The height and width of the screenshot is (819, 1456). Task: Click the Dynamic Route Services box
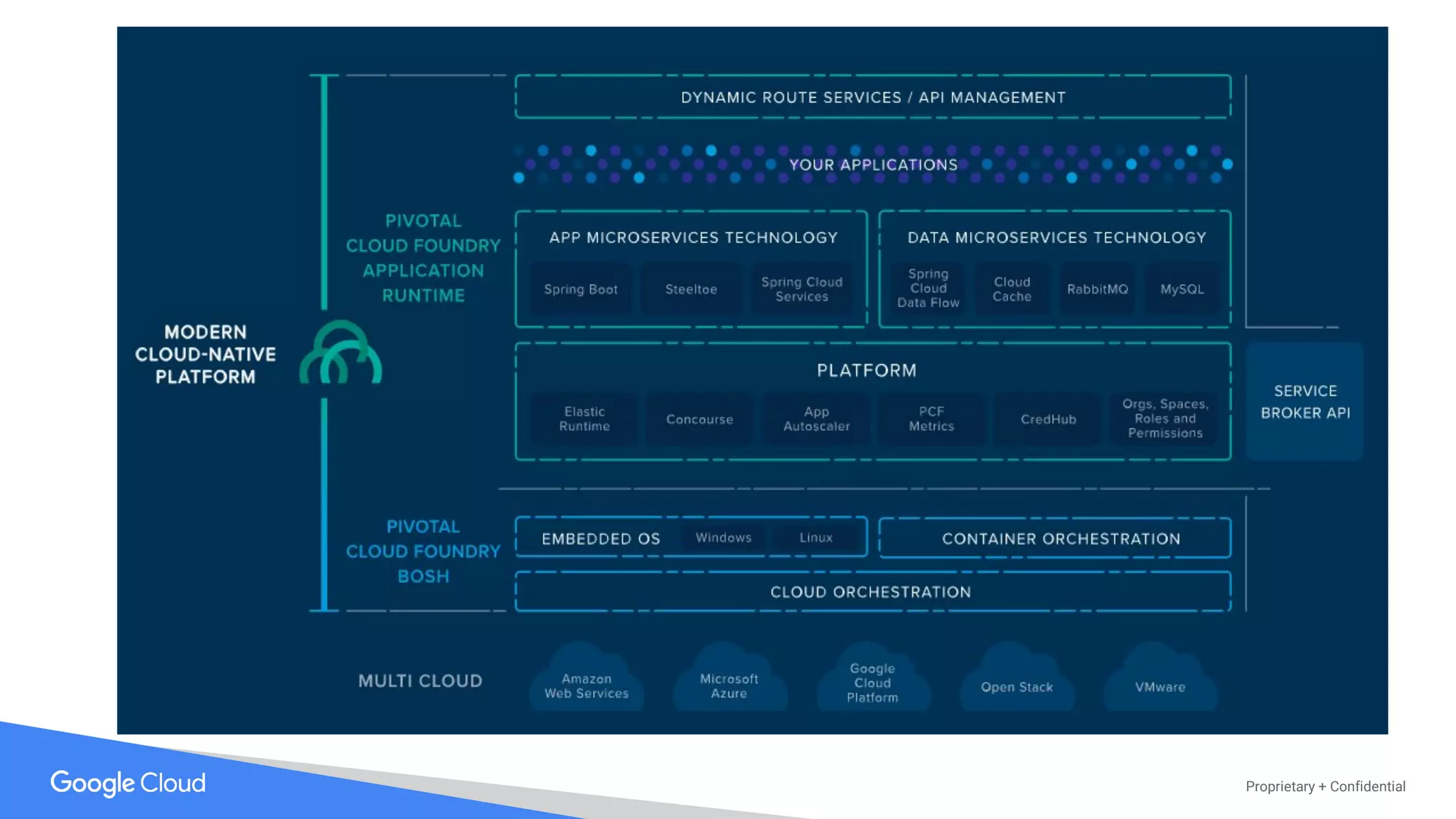pos(873,97)
